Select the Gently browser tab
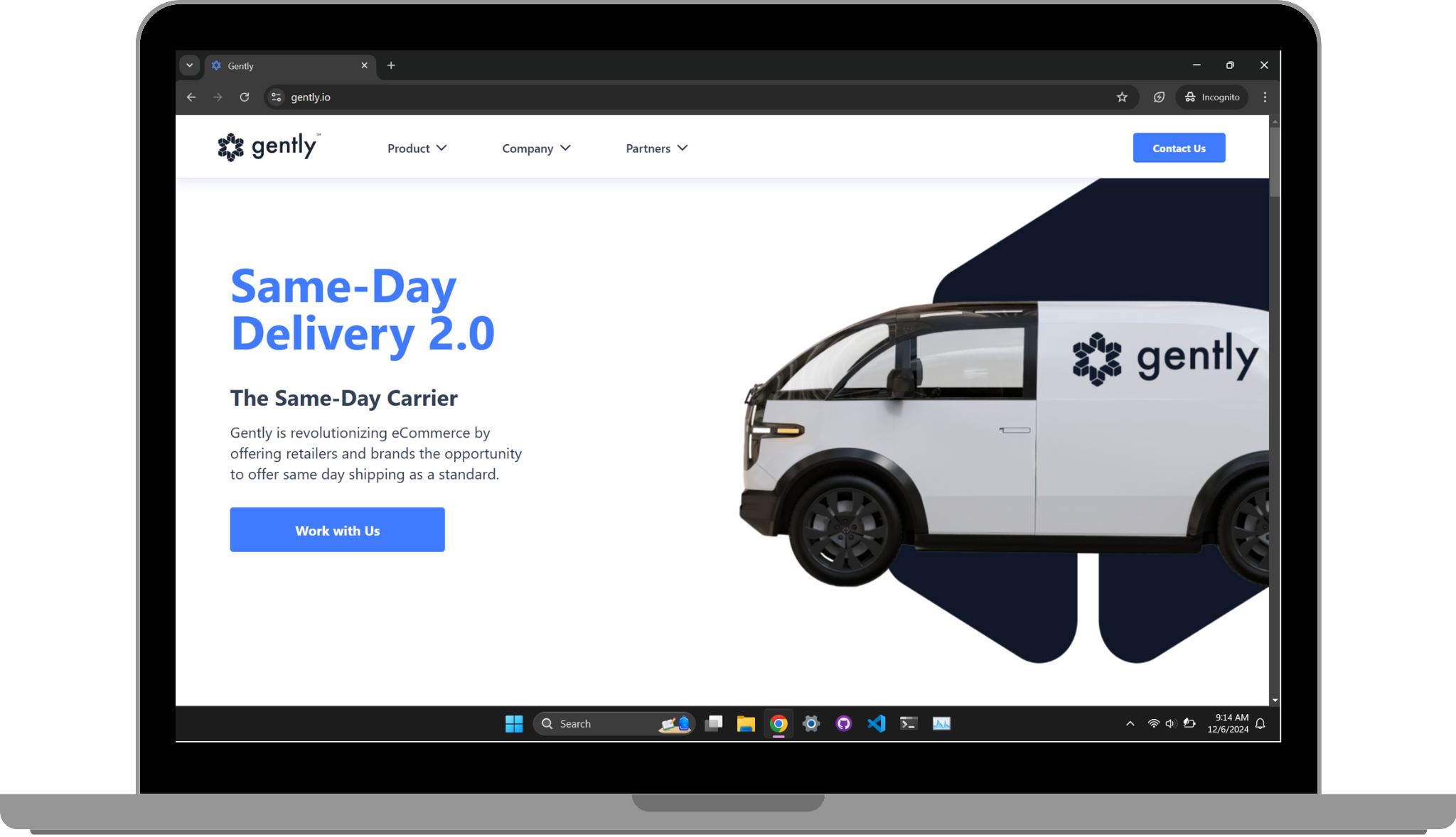Viewport: 1456px width, 837px height. click(290, 66)
